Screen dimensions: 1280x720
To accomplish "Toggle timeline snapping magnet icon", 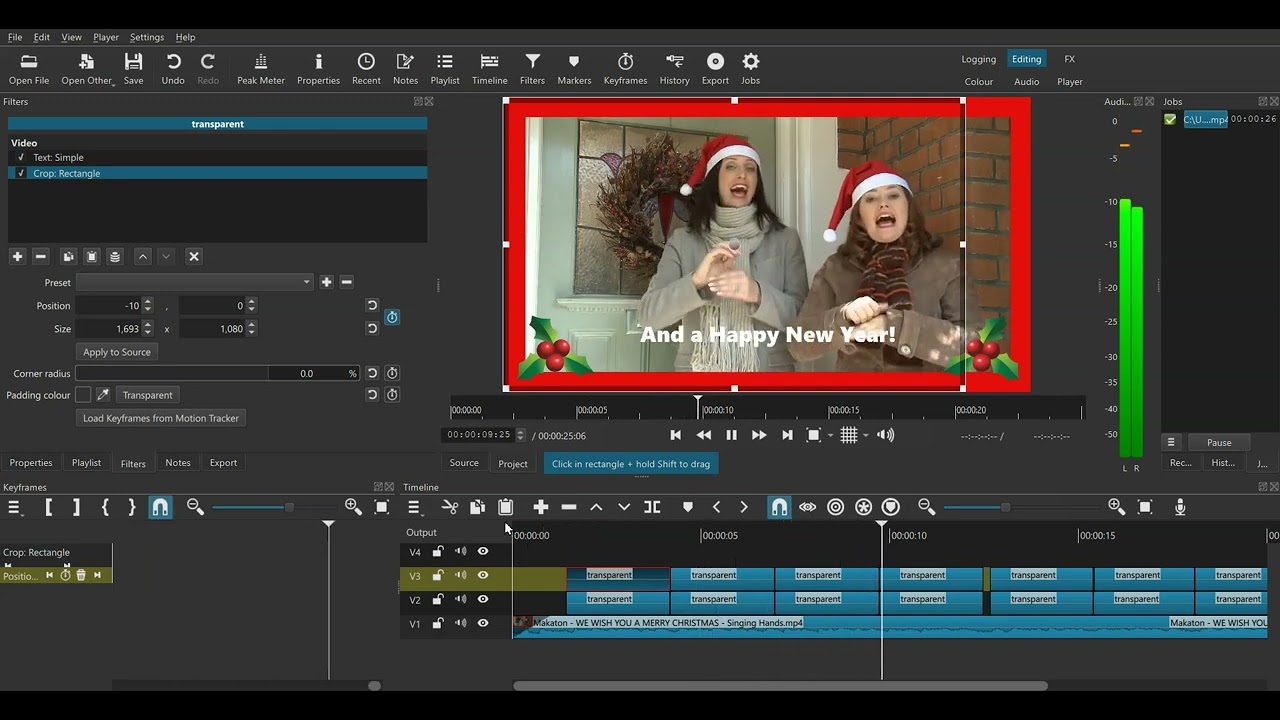I will [779, 508].
